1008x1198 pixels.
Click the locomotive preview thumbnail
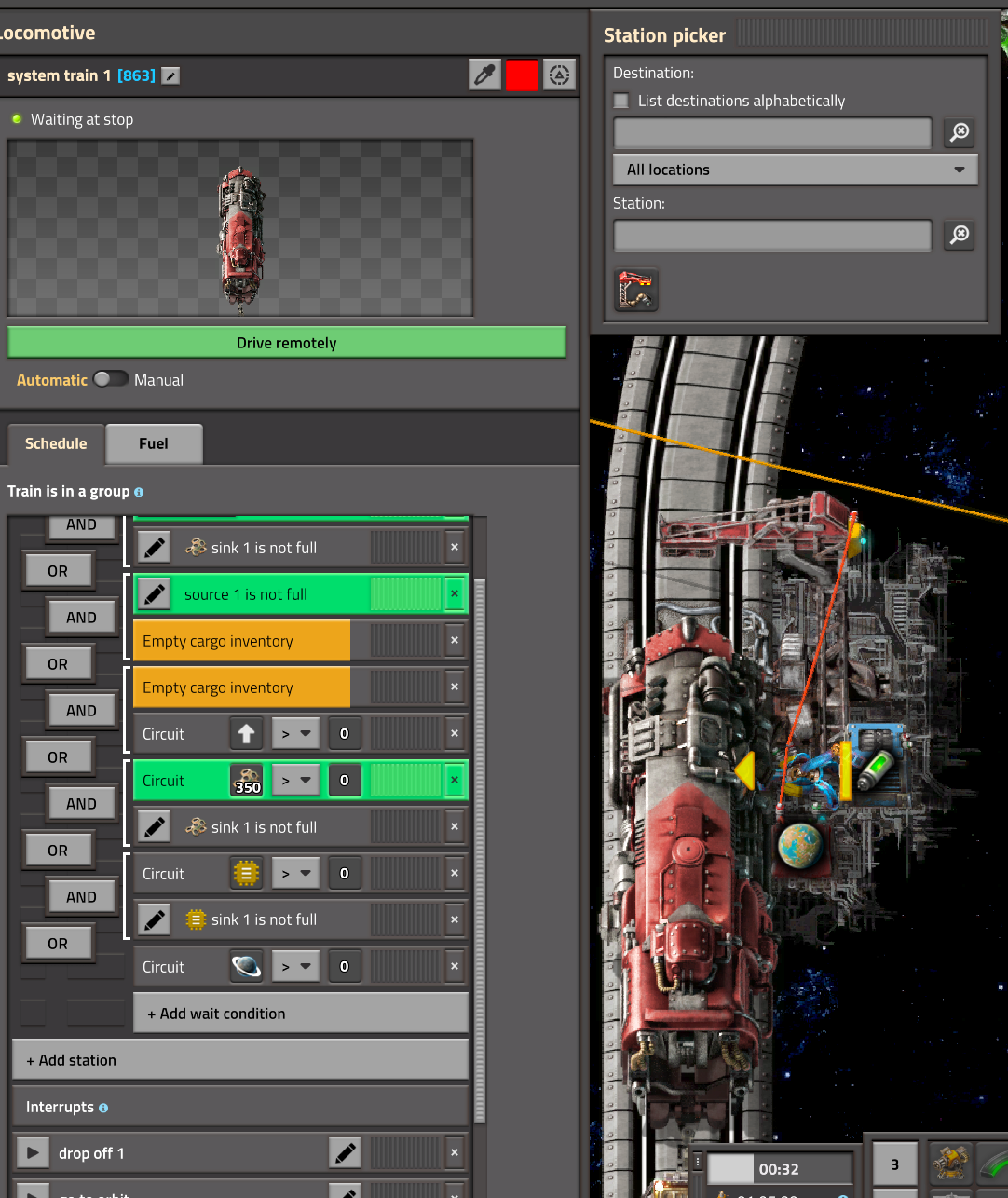pyautogui.click(x=240, y=228)
